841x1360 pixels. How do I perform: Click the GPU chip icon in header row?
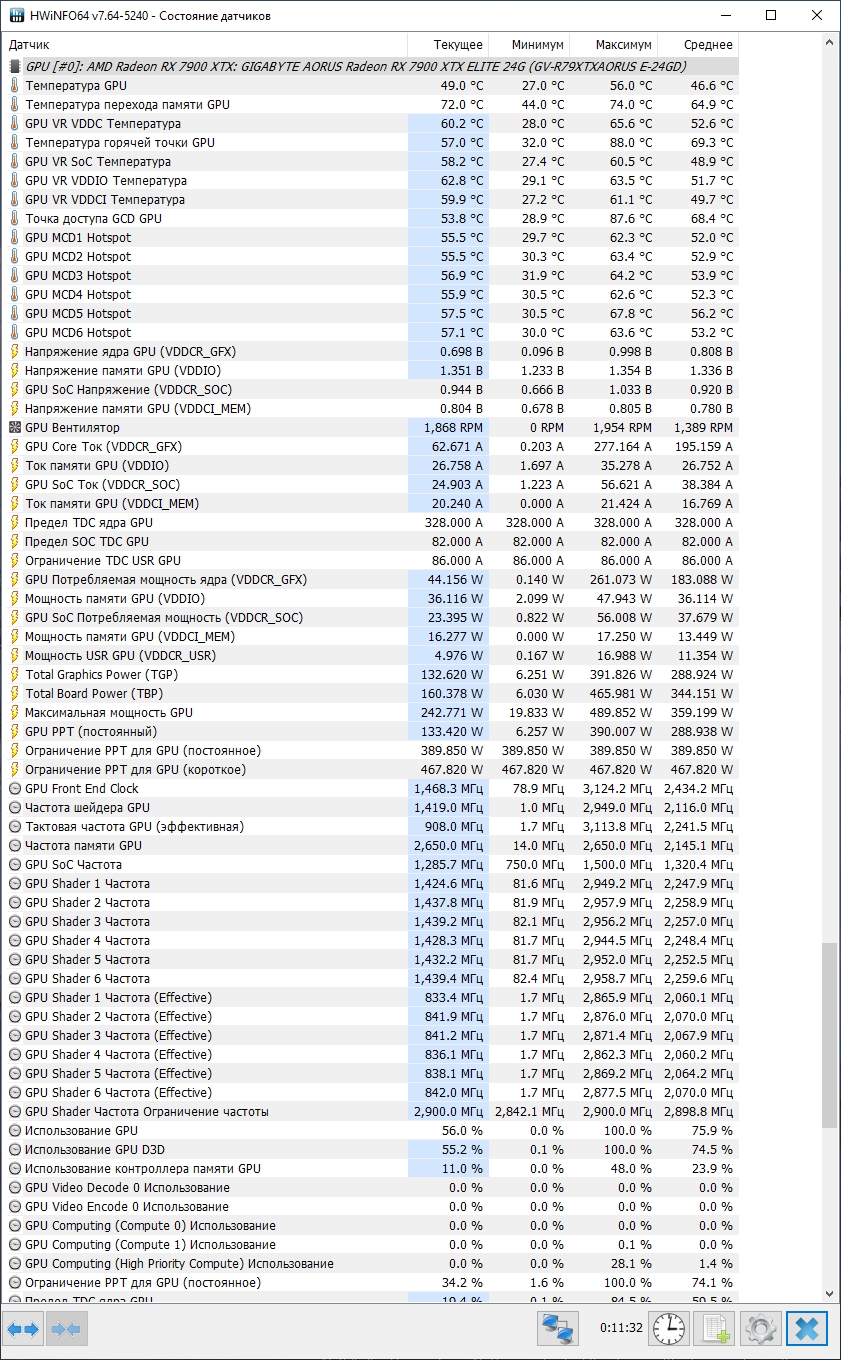[15, 67]
